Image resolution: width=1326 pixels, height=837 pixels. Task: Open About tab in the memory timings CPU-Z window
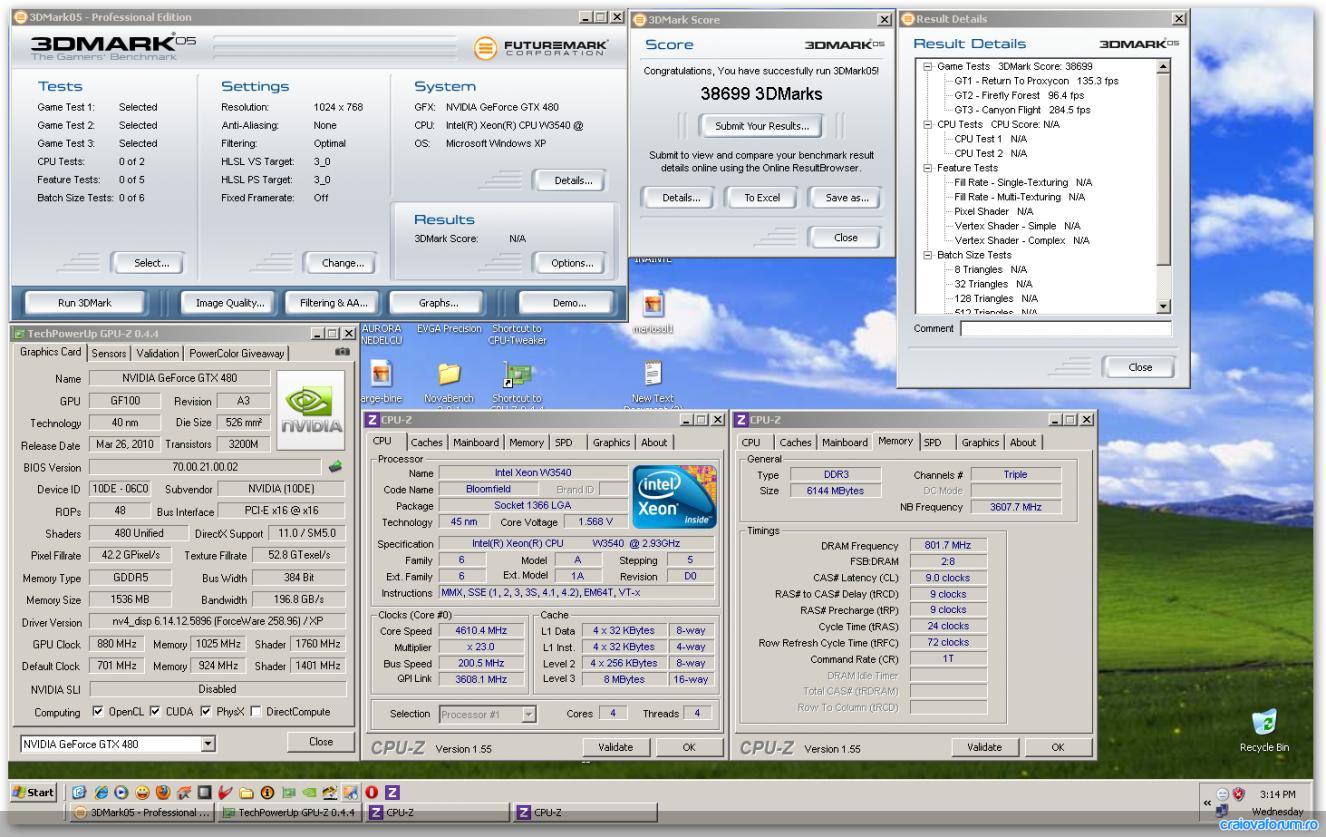tap(1023, 442)
